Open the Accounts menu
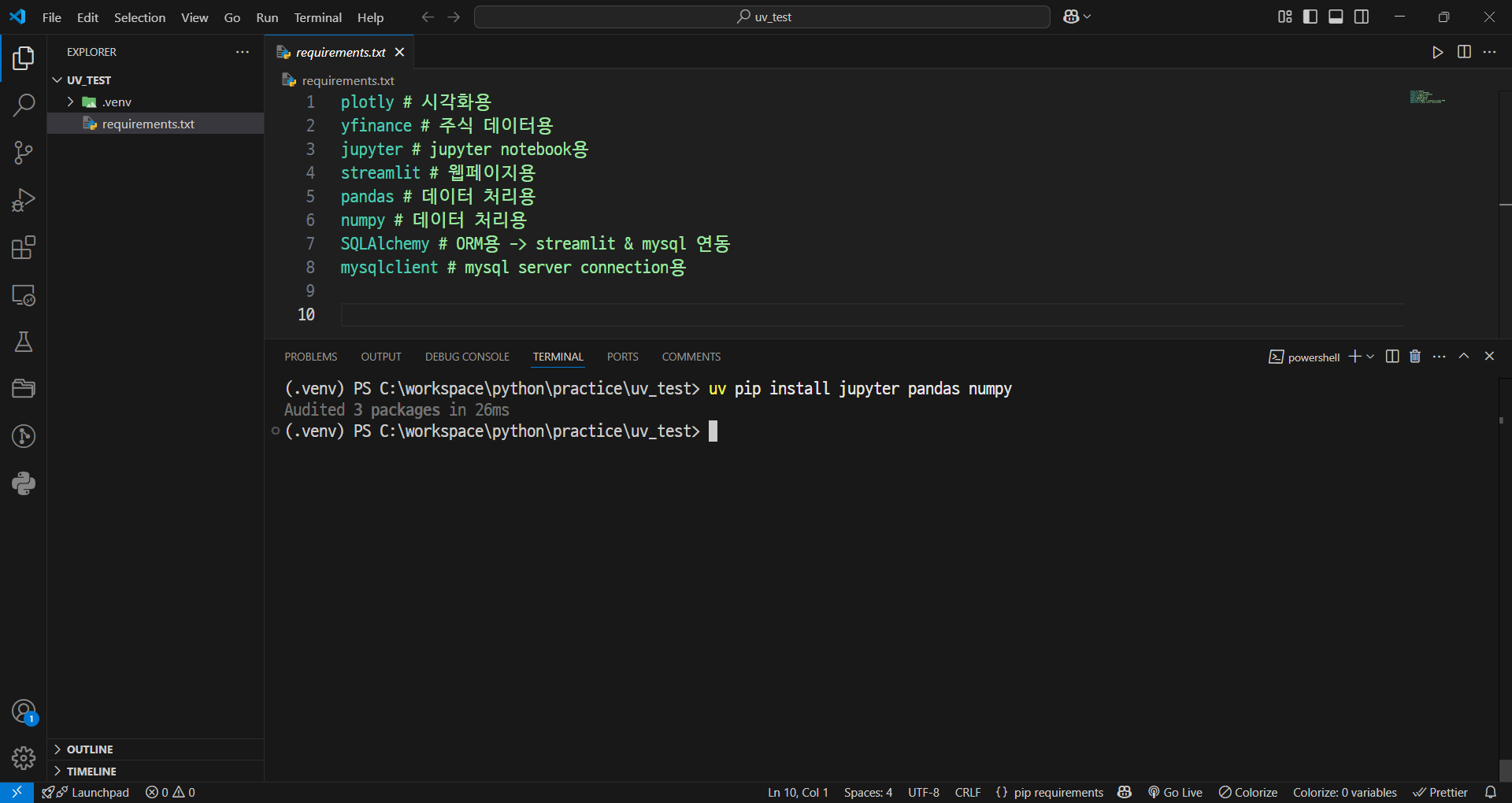The height and width of the screenshot is (803, 1512). coord(24,712)
